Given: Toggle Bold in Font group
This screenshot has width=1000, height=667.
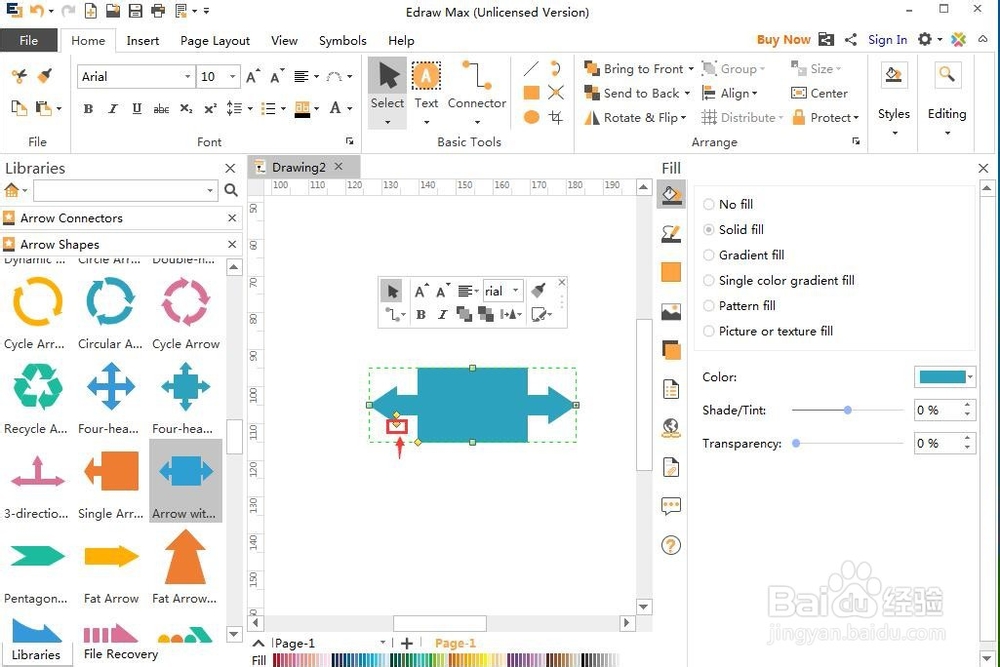Looking at the screenshot, I should coord(88,108).
